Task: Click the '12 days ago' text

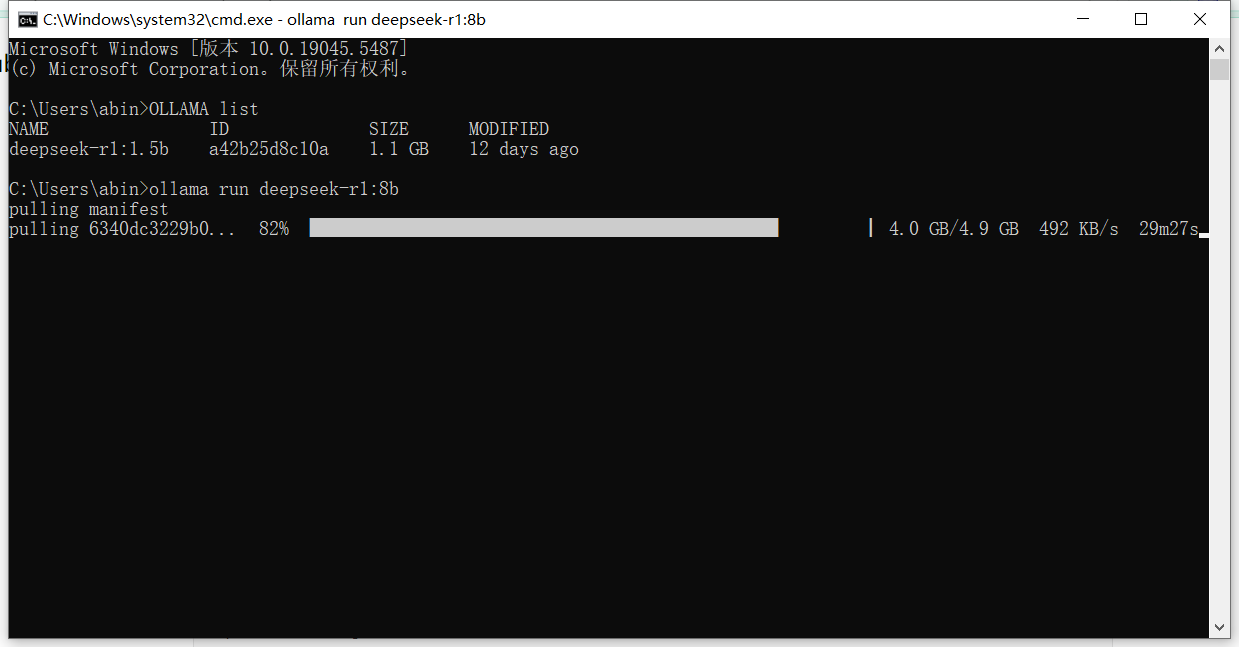Action: tap(524, 149)
